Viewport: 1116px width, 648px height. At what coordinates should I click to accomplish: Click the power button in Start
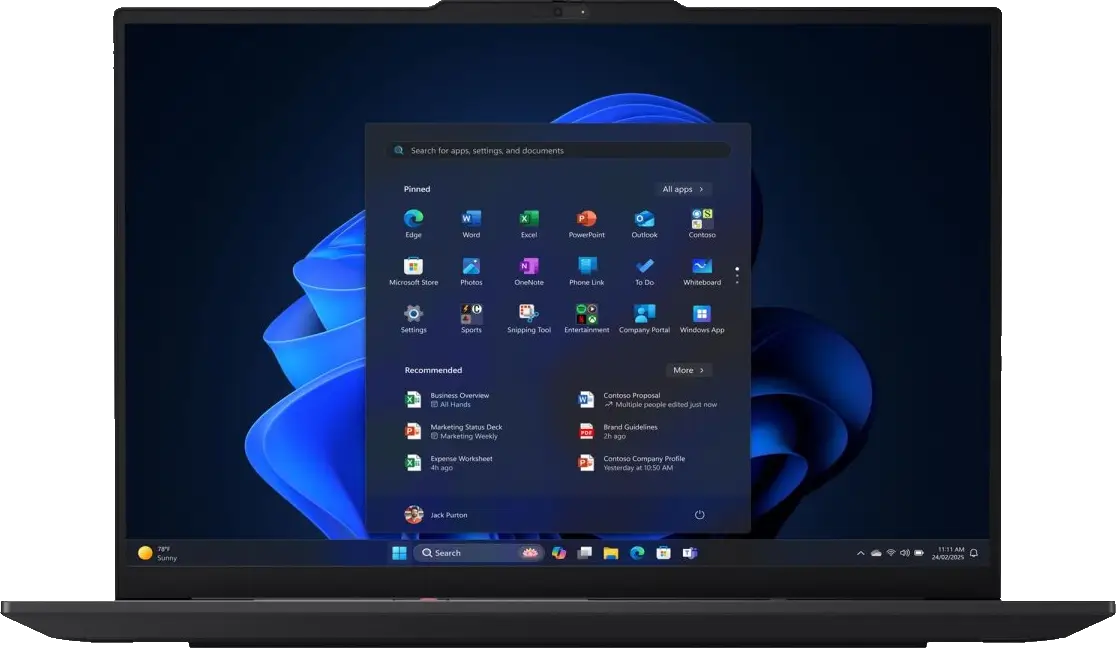(x=699, y=515)
